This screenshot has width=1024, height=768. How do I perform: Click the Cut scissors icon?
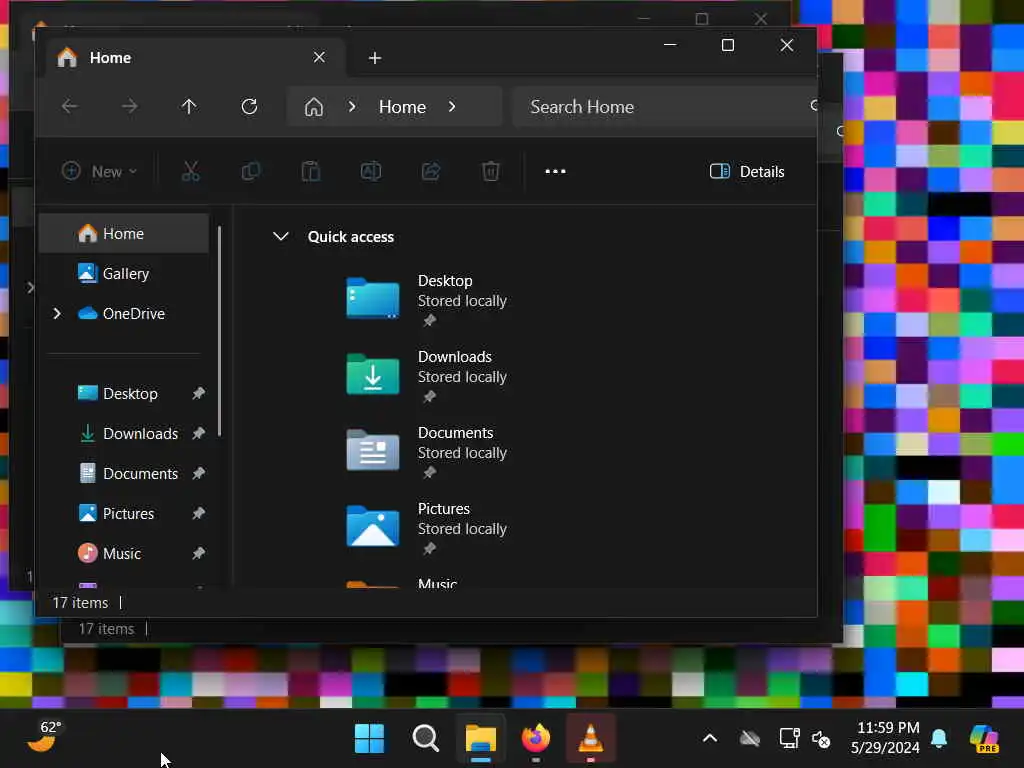tap(190, 172)
